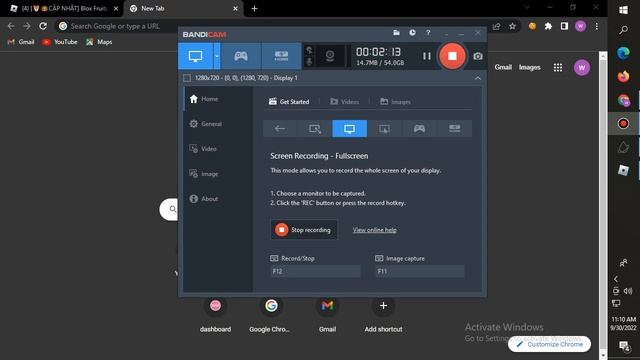Open Bandicam scheduled recording clock icon

[412, 33]
